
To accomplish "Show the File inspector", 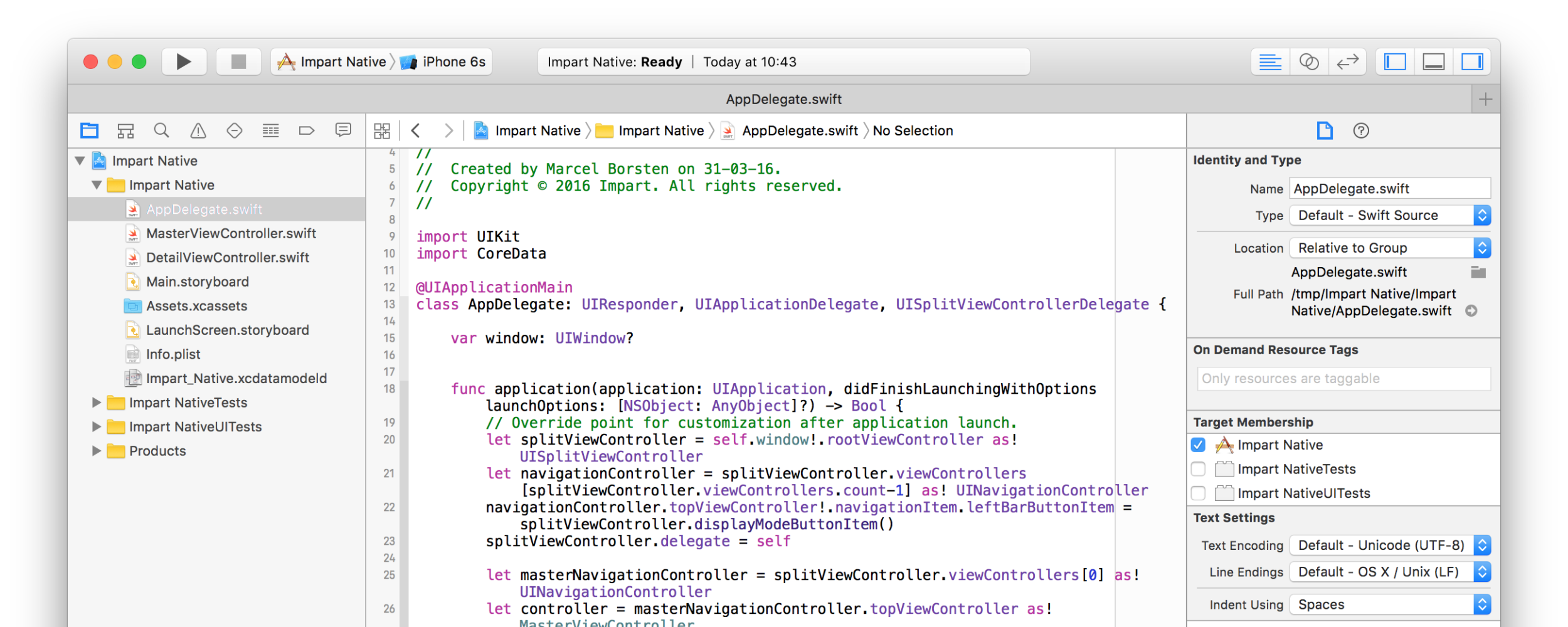I will pos(1325,130).
